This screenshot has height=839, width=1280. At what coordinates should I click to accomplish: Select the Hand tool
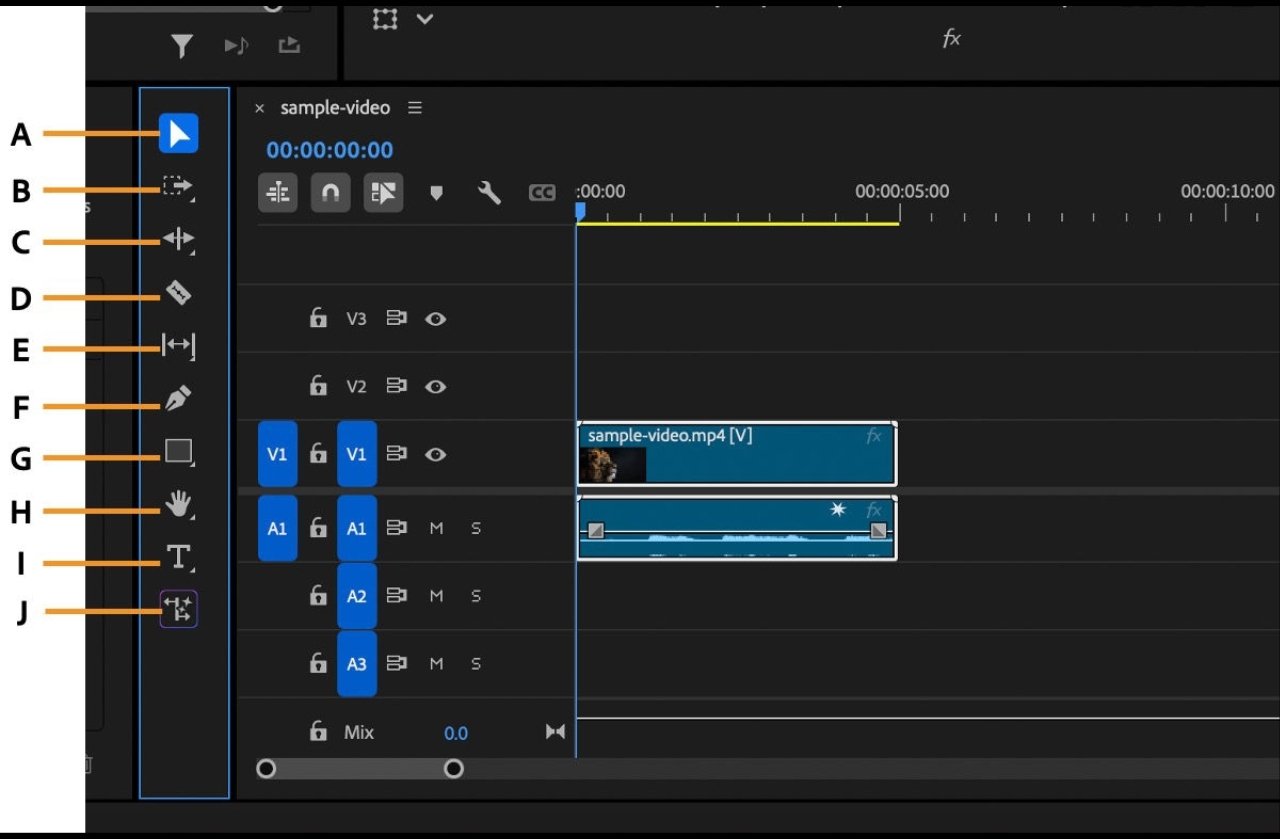178,505
